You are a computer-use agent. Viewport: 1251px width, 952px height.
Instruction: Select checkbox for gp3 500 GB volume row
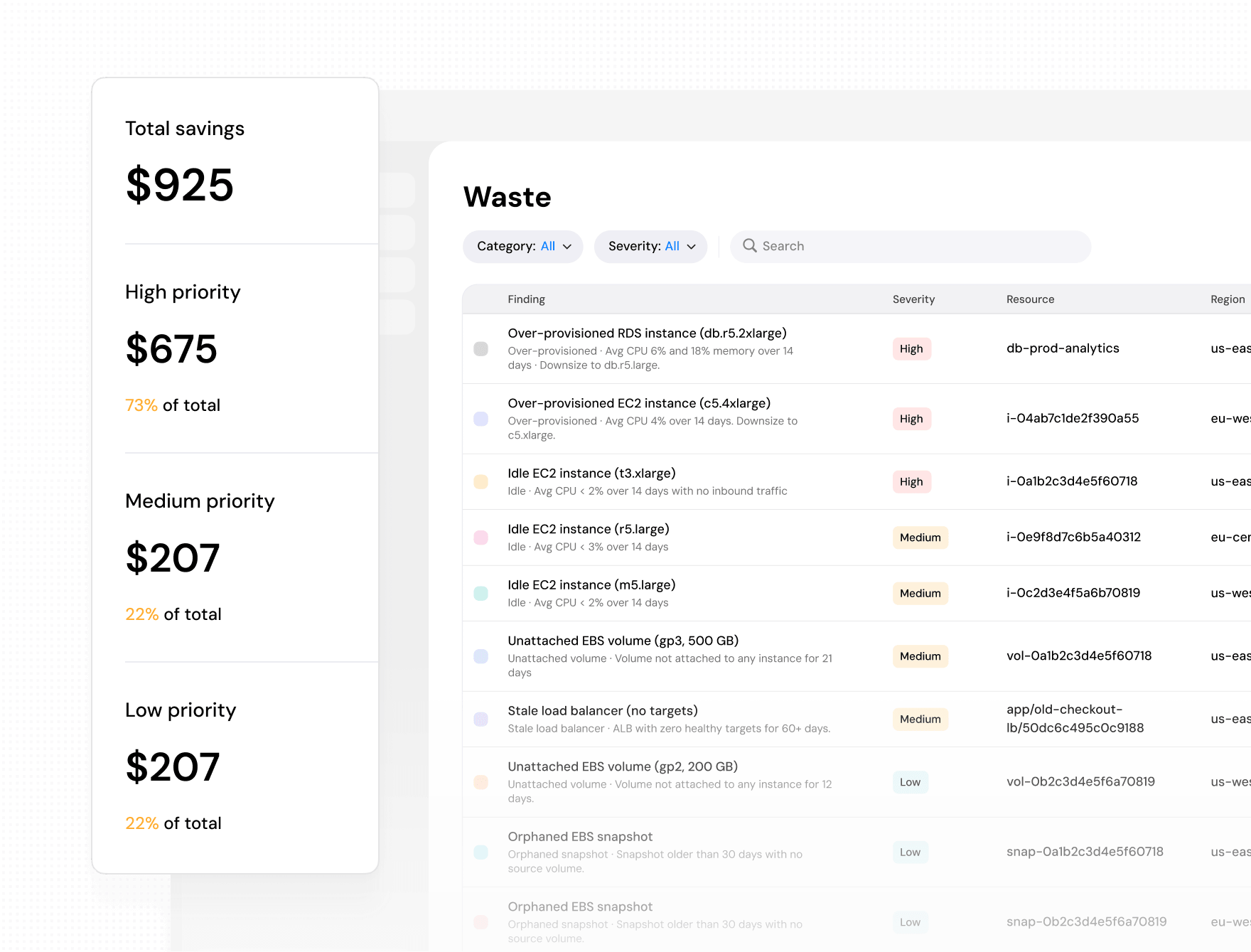point(481,656)
